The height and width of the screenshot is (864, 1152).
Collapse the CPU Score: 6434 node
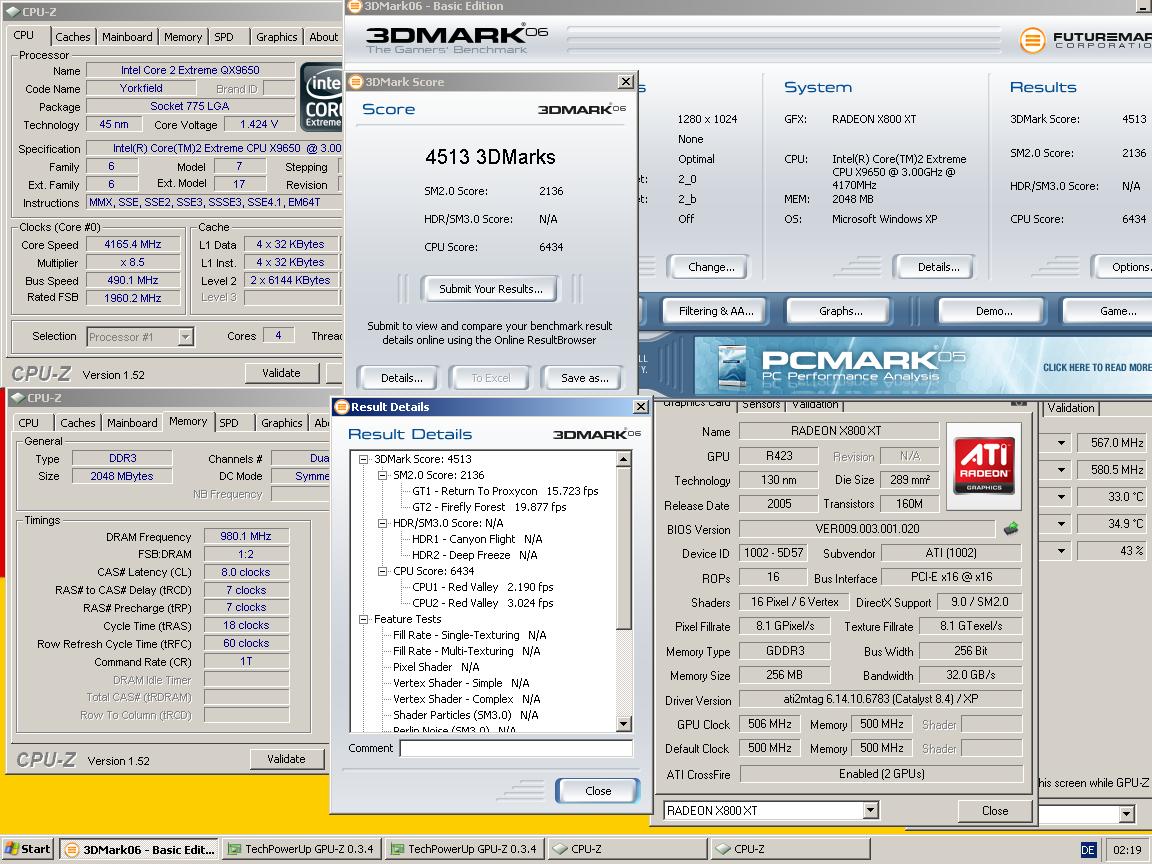(382, 572)
